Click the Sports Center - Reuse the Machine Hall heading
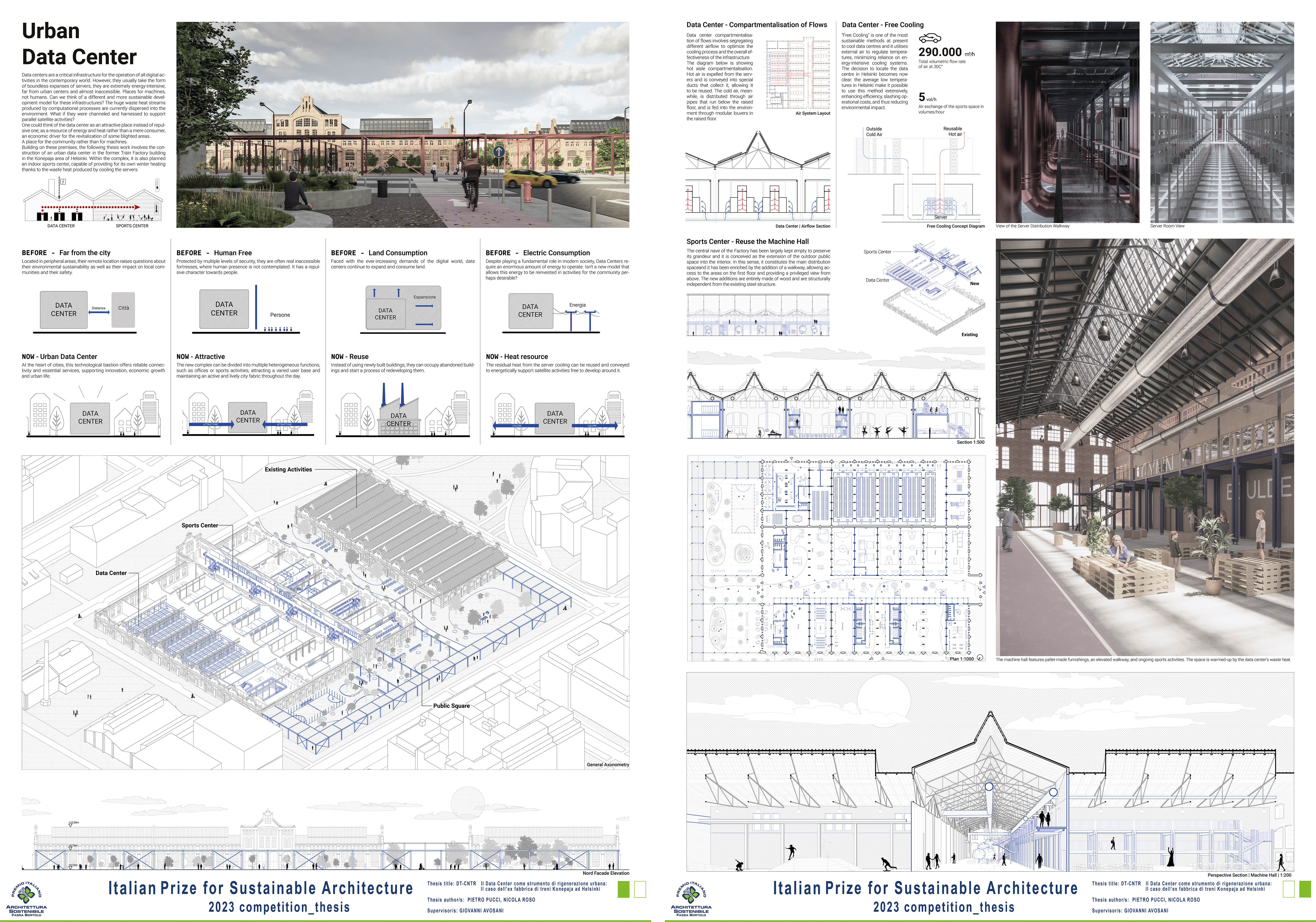 748,241
